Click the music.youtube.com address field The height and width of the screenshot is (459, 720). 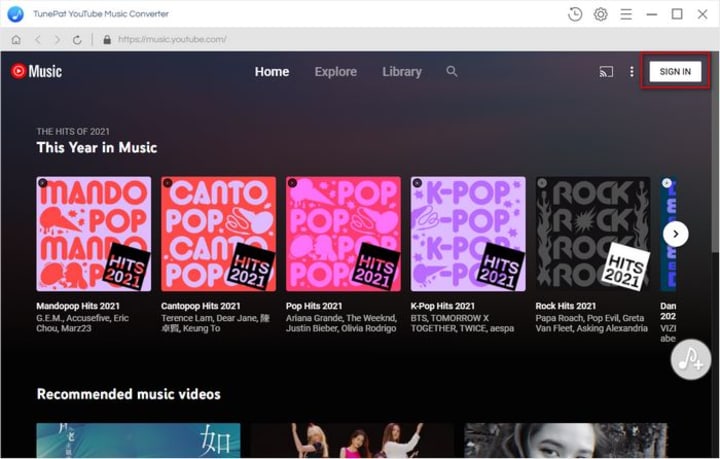tap(172, 39)
